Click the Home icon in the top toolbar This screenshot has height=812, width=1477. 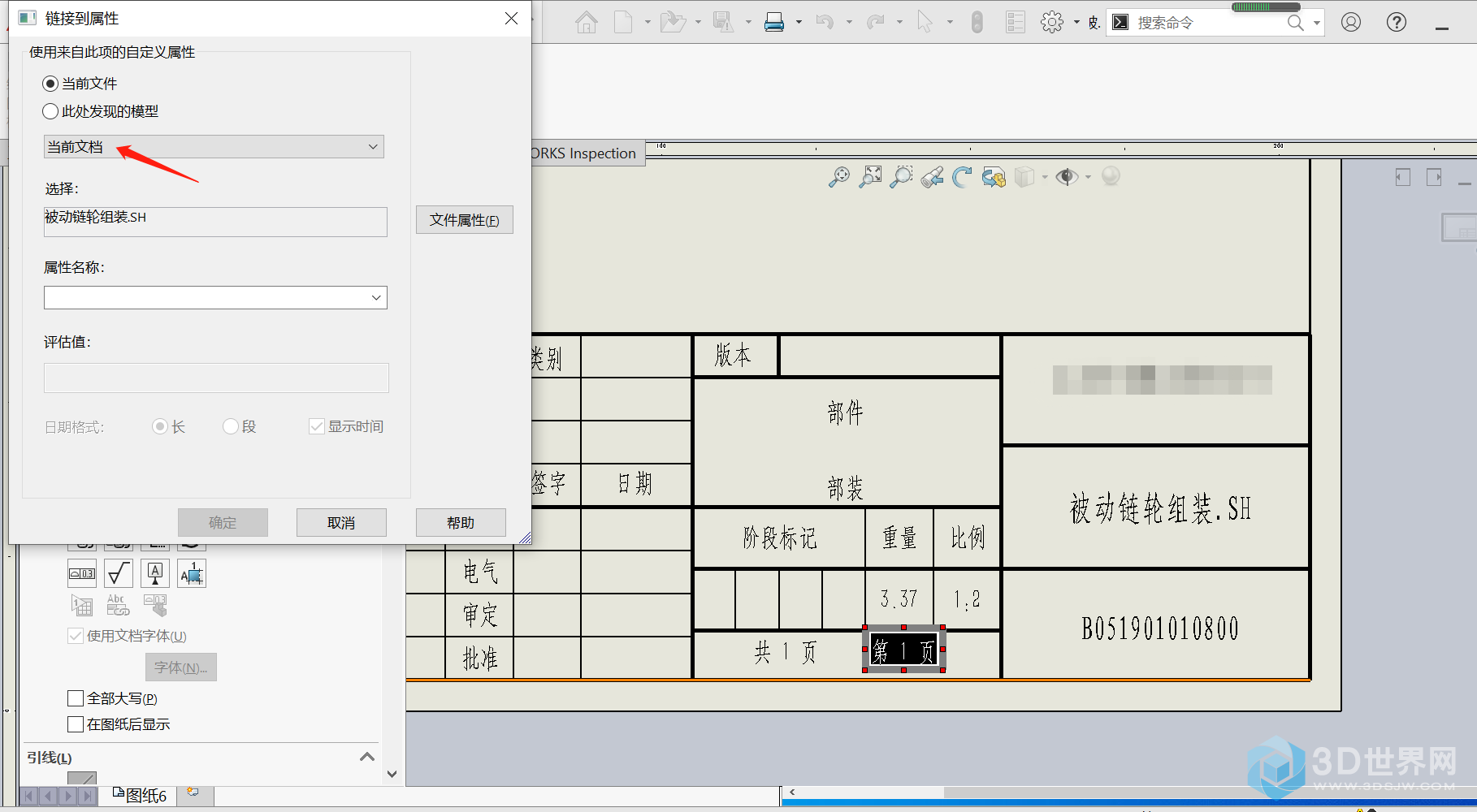(x=586, y=22)
